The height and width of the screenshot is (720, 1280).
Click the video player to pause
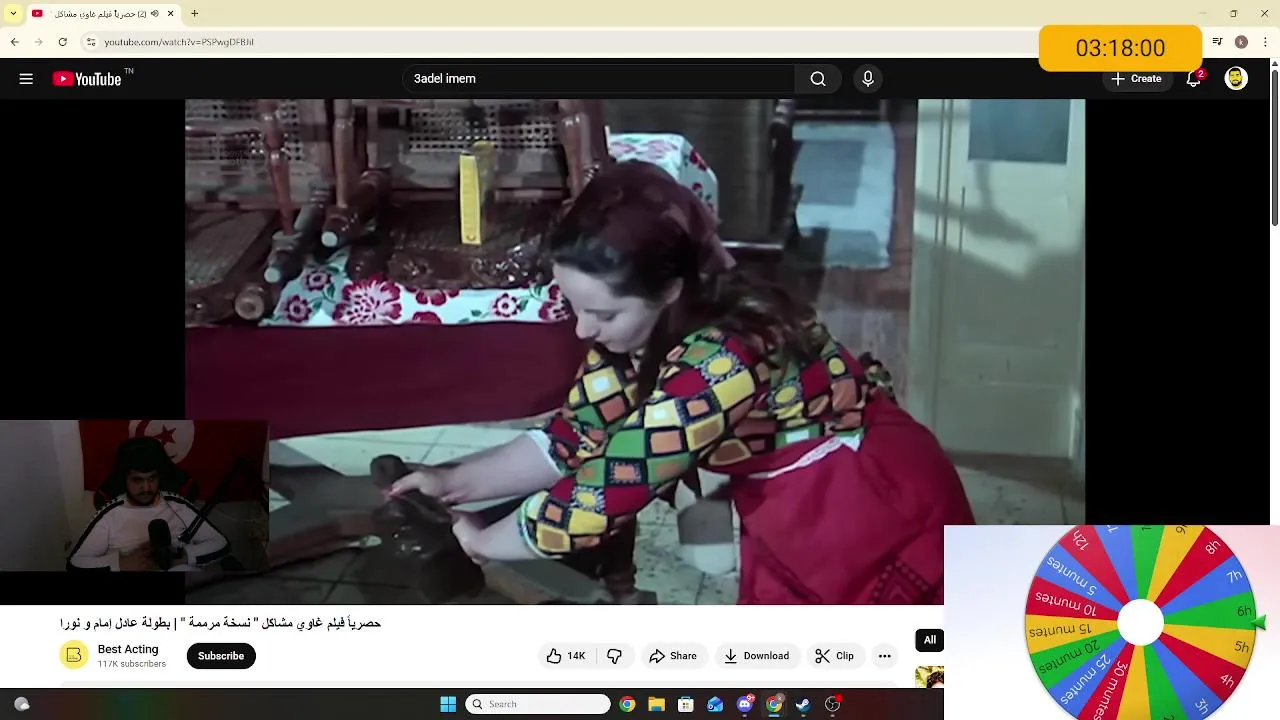[x=635, y=350]
